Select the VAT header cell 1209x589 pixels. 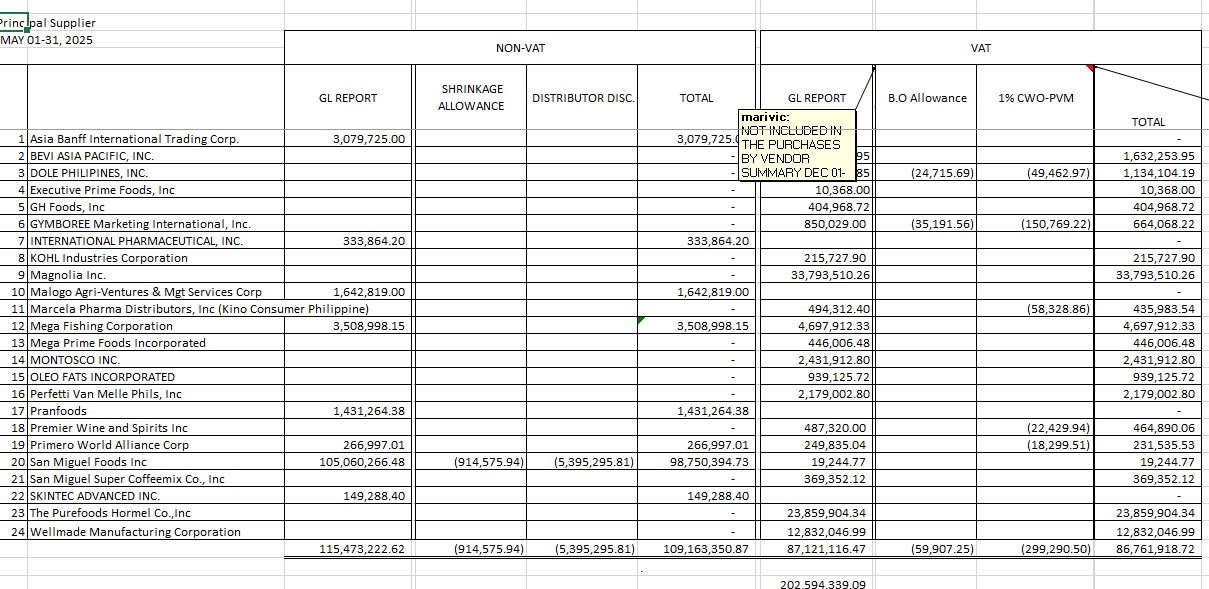[x=980, y=48]
